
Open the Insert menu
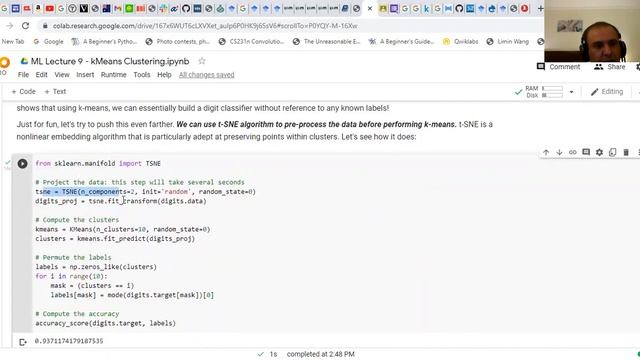pyautogui.click(x=85, y=75)
